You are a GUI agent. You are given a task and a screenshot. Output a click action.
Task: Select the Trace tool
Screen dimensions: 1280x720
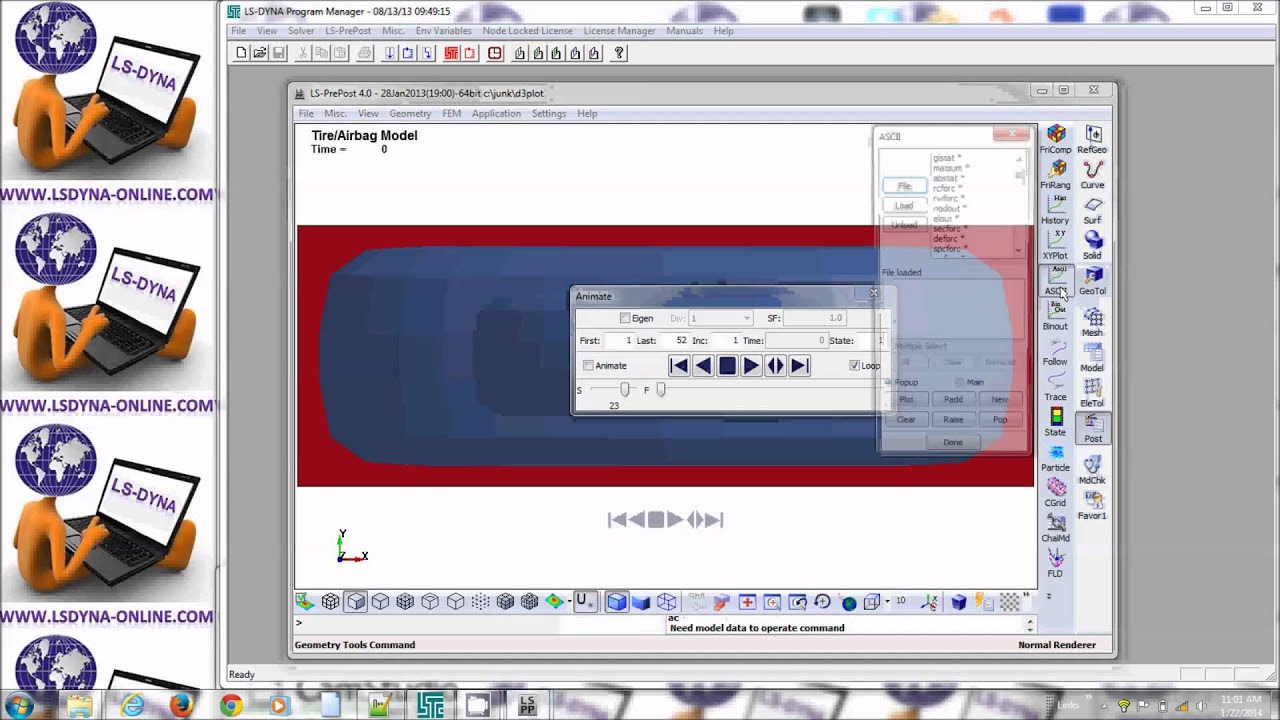click(x=1055, y=387)
